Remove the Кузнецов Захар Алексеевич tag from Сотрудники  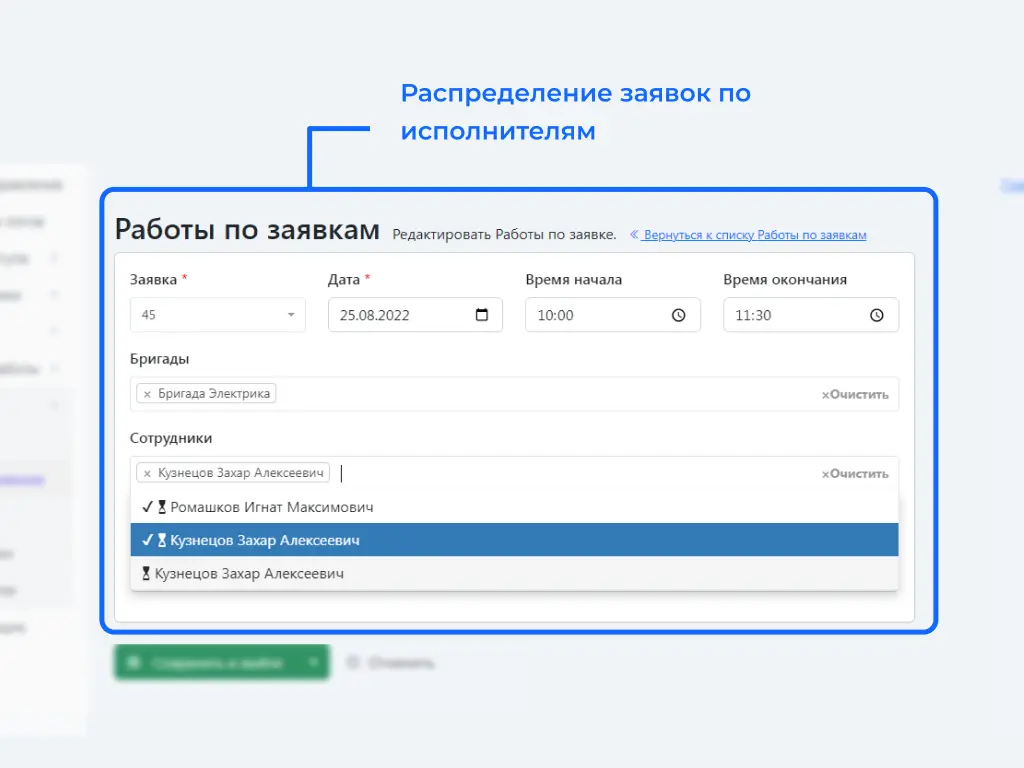click(x=147, y=473)
